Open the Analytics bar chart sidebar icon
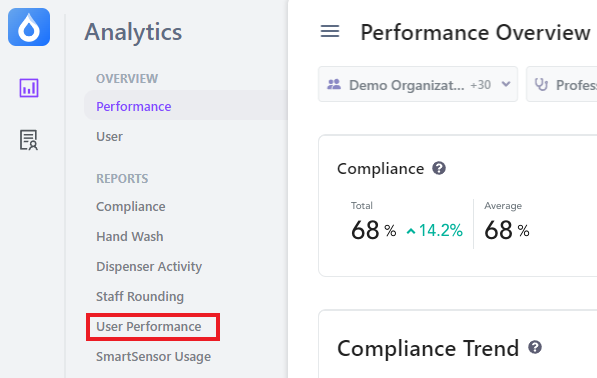Viewport: 597px width, 378px height. coord(29,88)
